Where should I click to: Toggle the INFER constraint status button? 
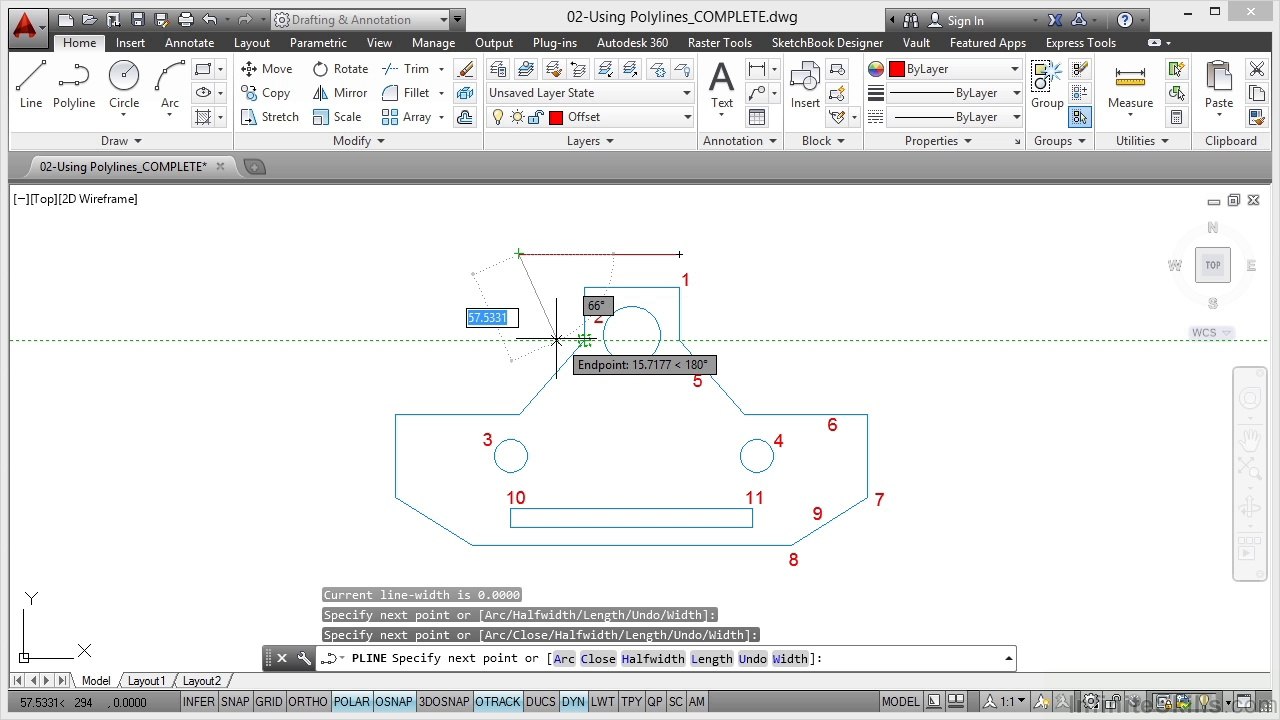click(x=198, y=702)
